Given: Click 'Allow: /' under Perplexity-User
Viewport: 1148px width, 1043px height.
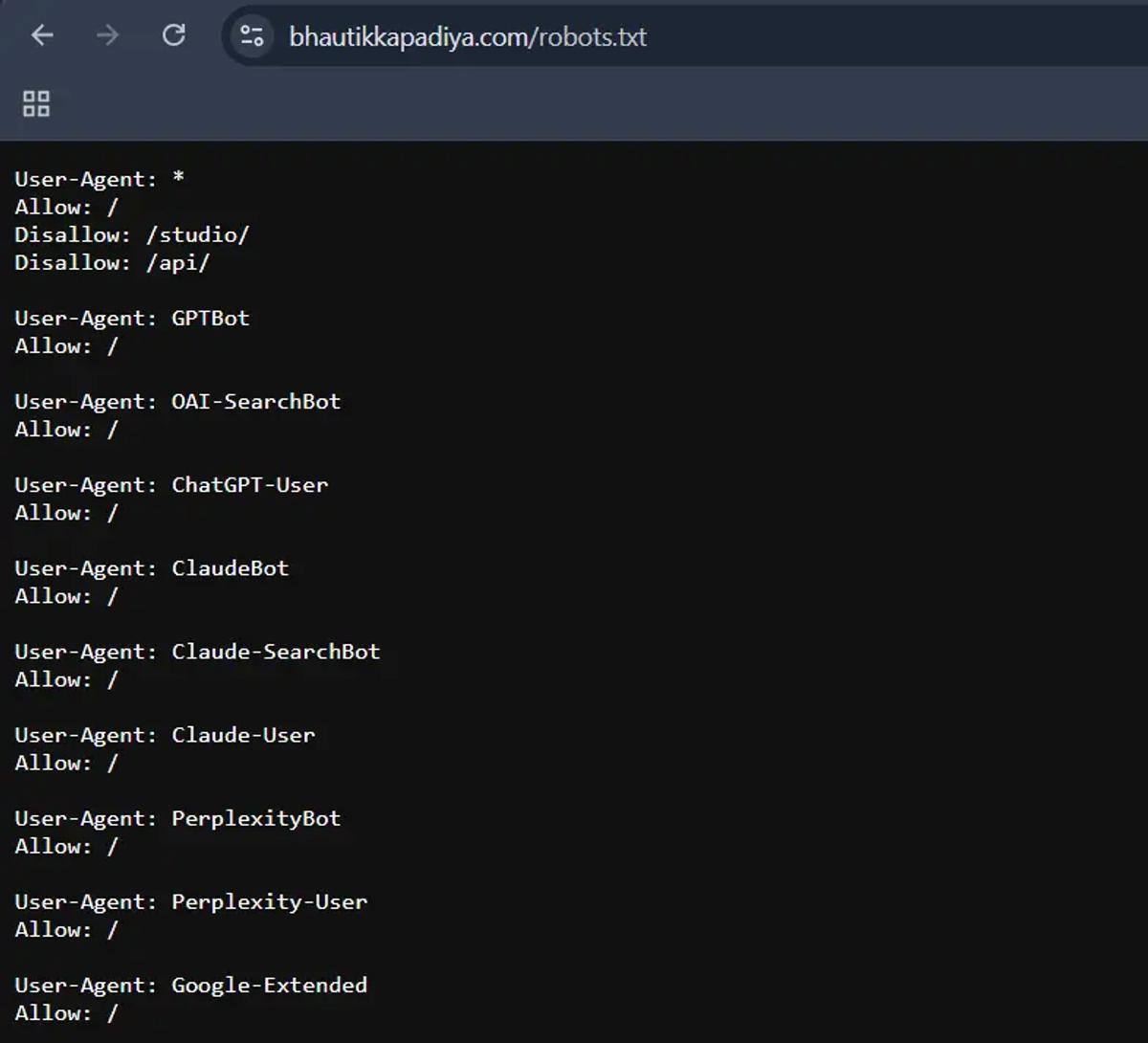Looking at the screenshot, I should pos(66,929).
